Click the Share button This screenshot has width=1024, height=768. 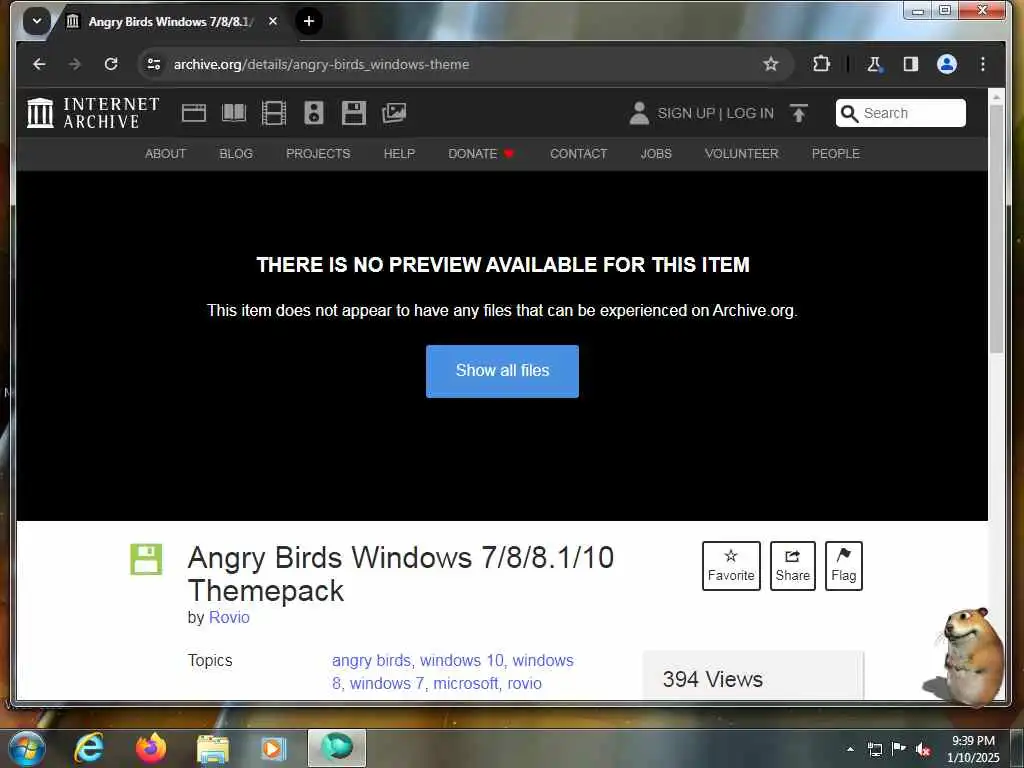[x=792, y=566]
